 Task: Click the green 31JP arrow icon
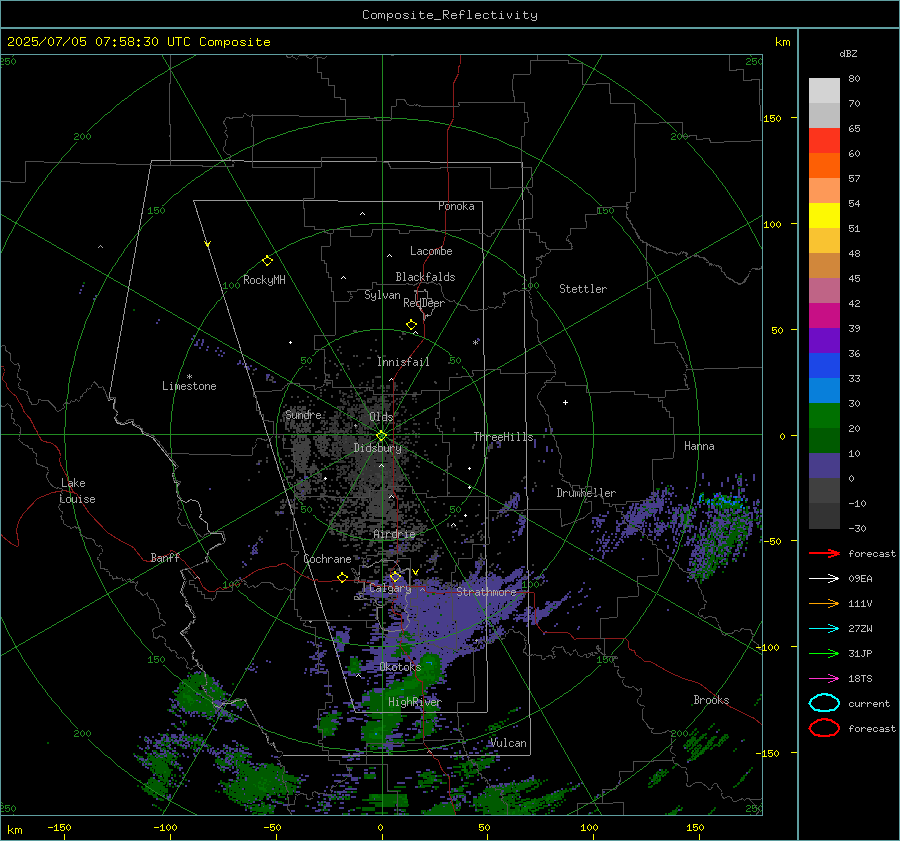point(824,653)
